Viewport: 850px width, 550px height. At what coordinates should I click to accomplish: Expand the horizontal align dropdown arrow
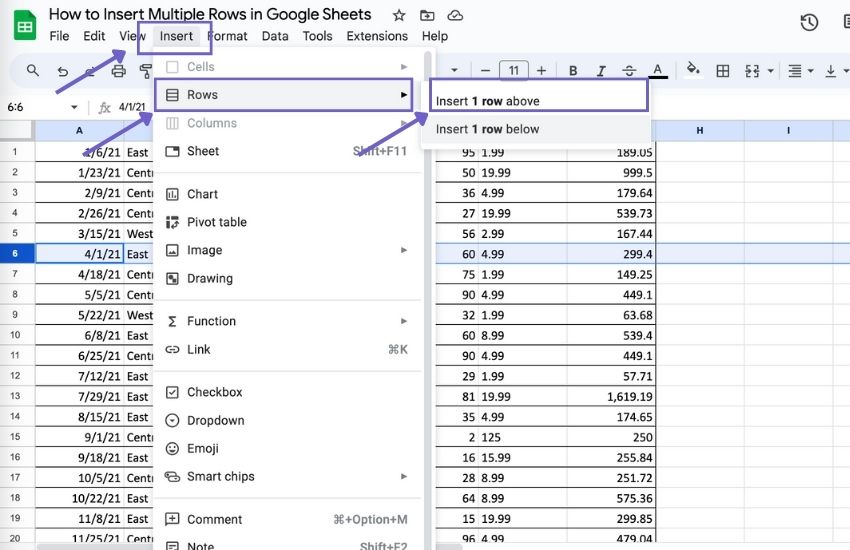tap(810, 71)
